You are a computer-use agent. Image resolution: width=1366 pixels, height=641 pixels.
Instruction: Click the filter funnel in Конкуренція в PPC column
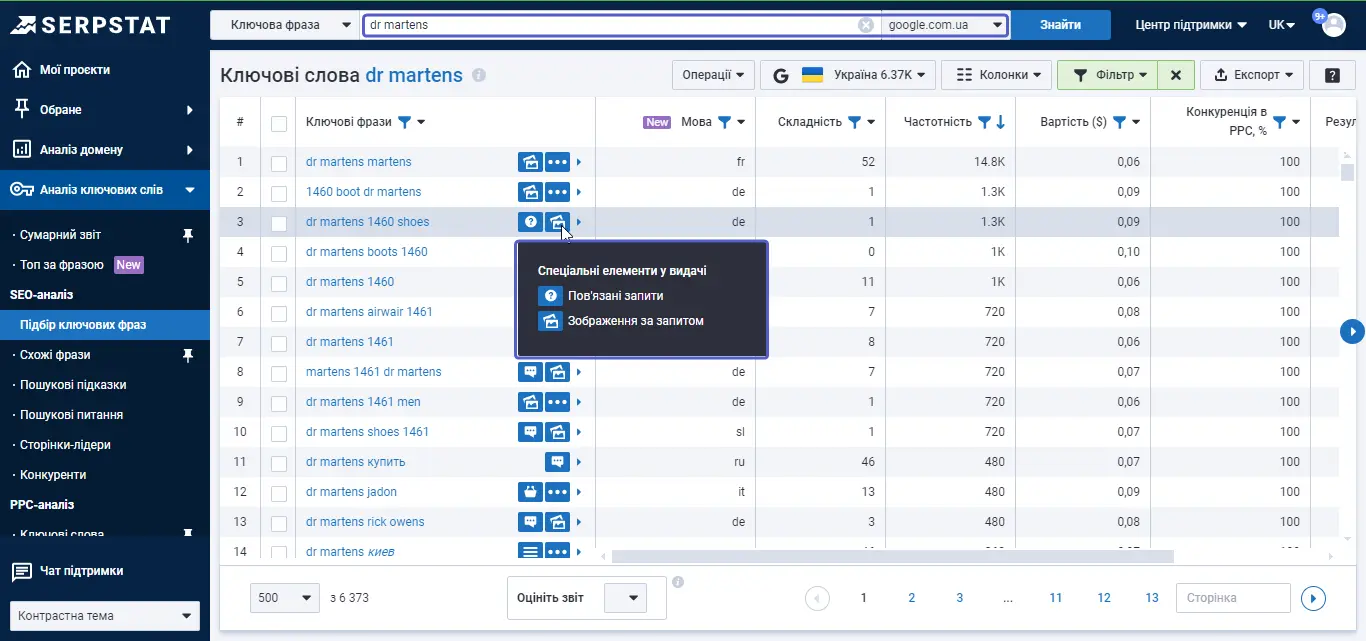click(x=1279, y=122)
